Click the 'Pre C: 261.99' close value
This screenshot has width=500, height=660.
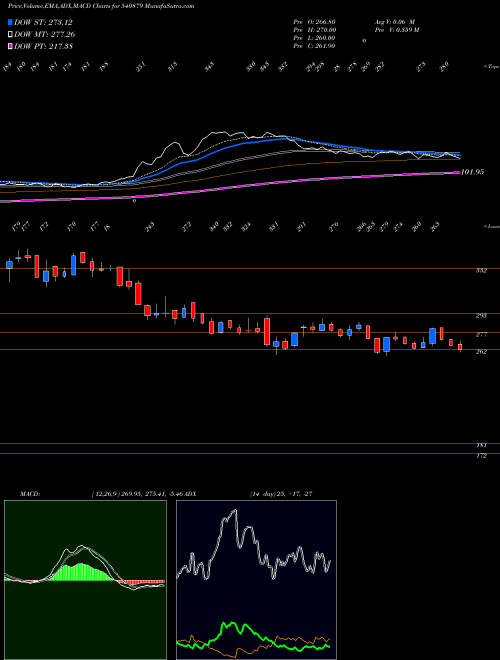[314, 46]
